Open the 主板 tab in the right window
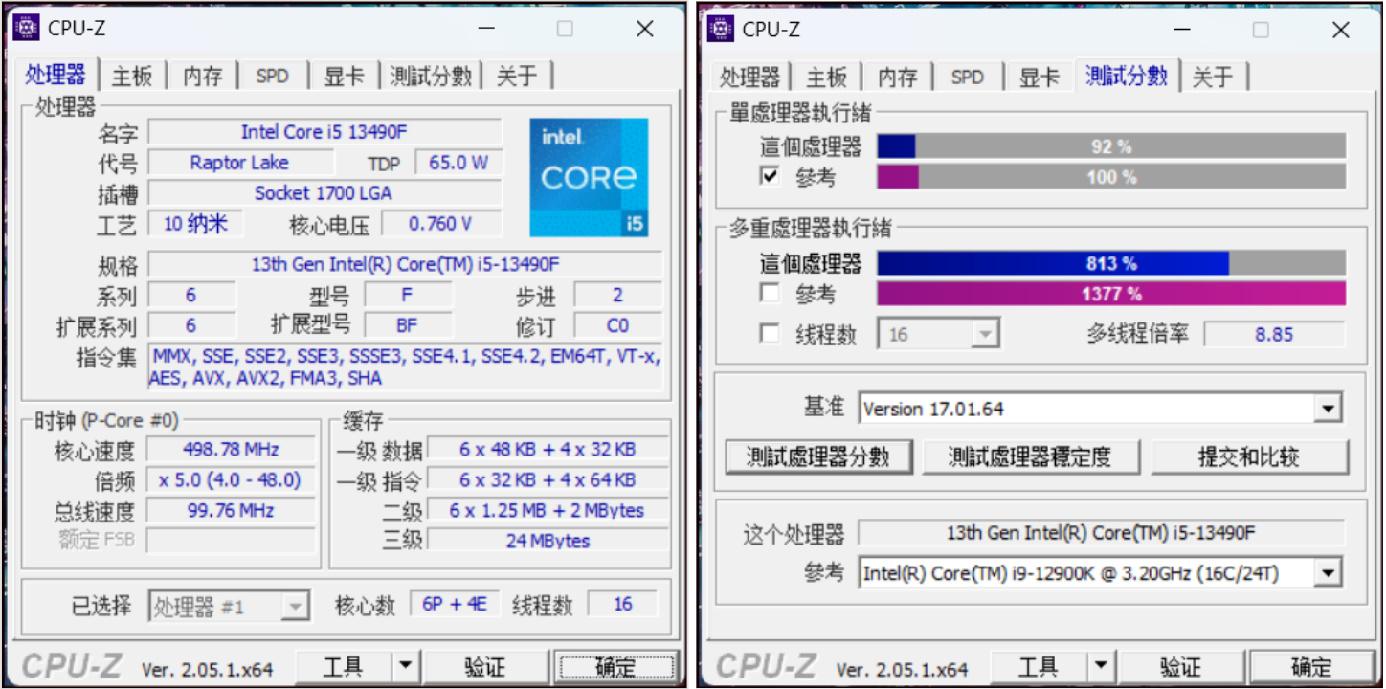 click(x=827, y=77)
